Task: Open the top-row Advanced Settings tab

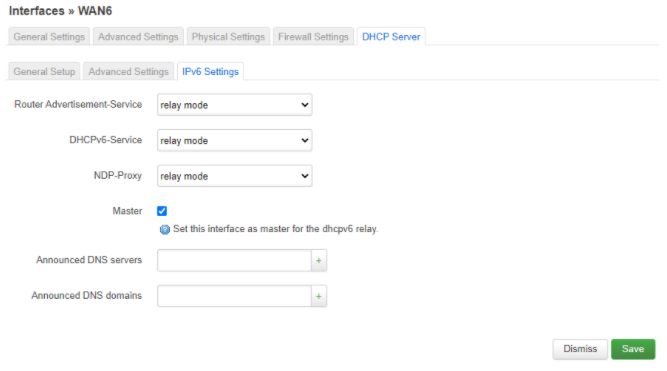Action: coord(138,37)
